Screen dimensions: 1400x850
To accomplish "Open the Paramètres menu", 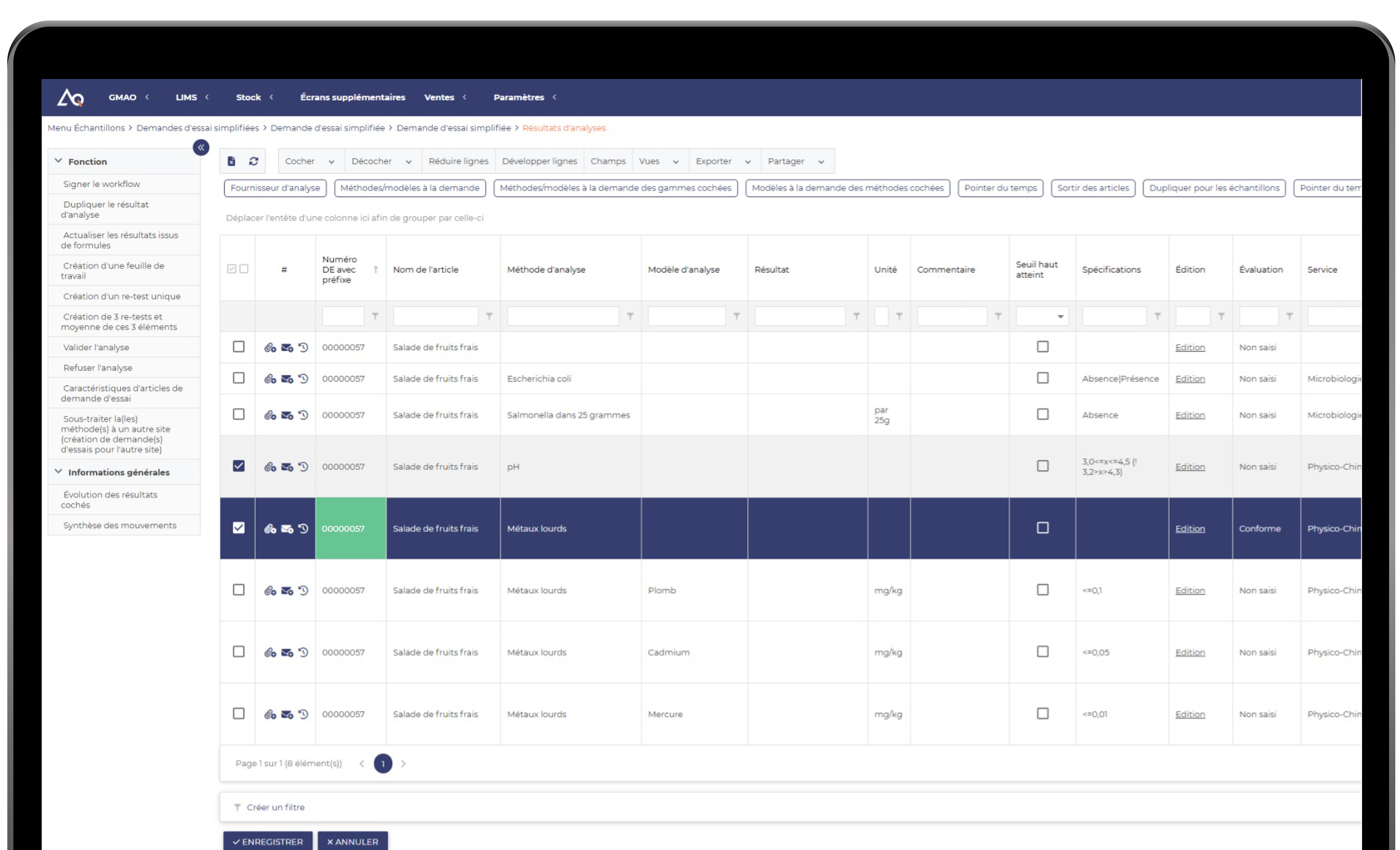I will click(x=524, y=98).
